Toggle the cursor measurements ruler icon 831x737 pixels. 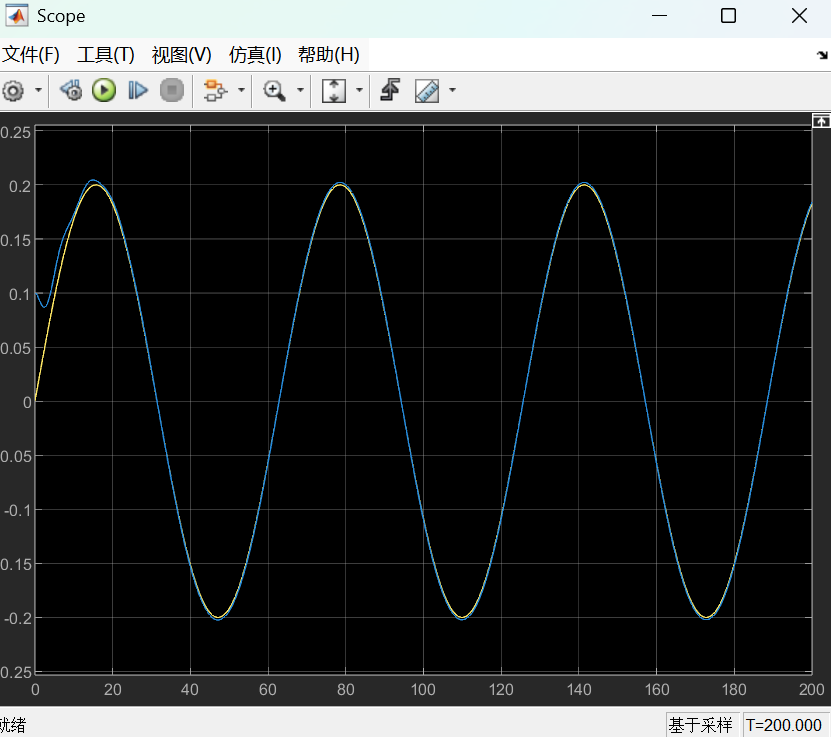427,91
